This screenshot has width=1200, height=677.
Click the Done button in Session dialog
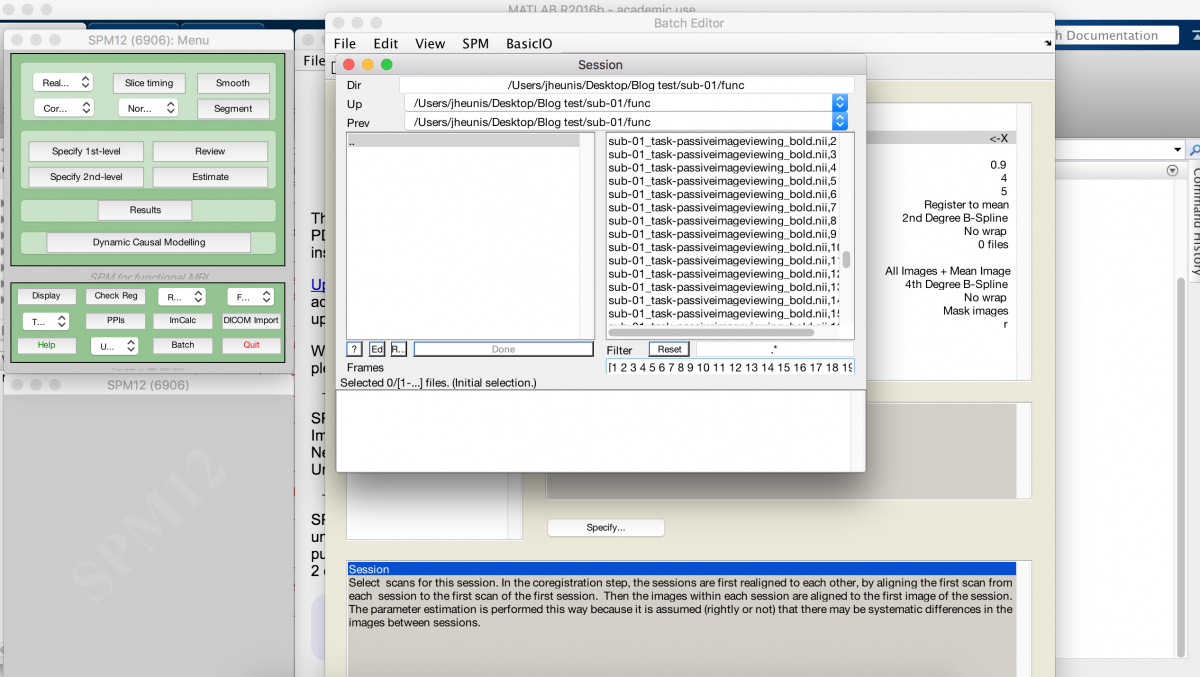click(503, 349)
